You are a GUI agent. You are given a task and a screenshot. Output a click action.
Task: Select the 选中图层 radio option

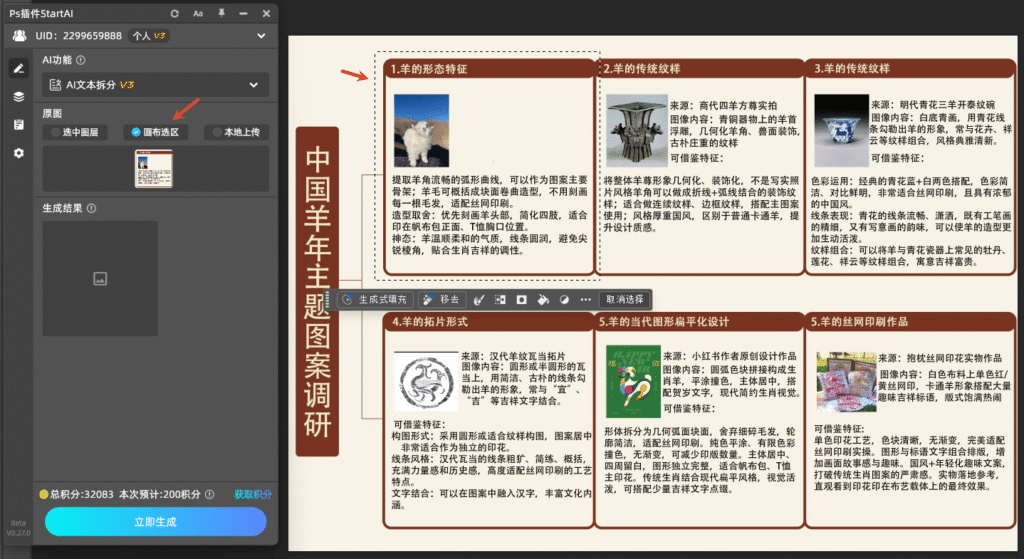[x=74, y=132]
